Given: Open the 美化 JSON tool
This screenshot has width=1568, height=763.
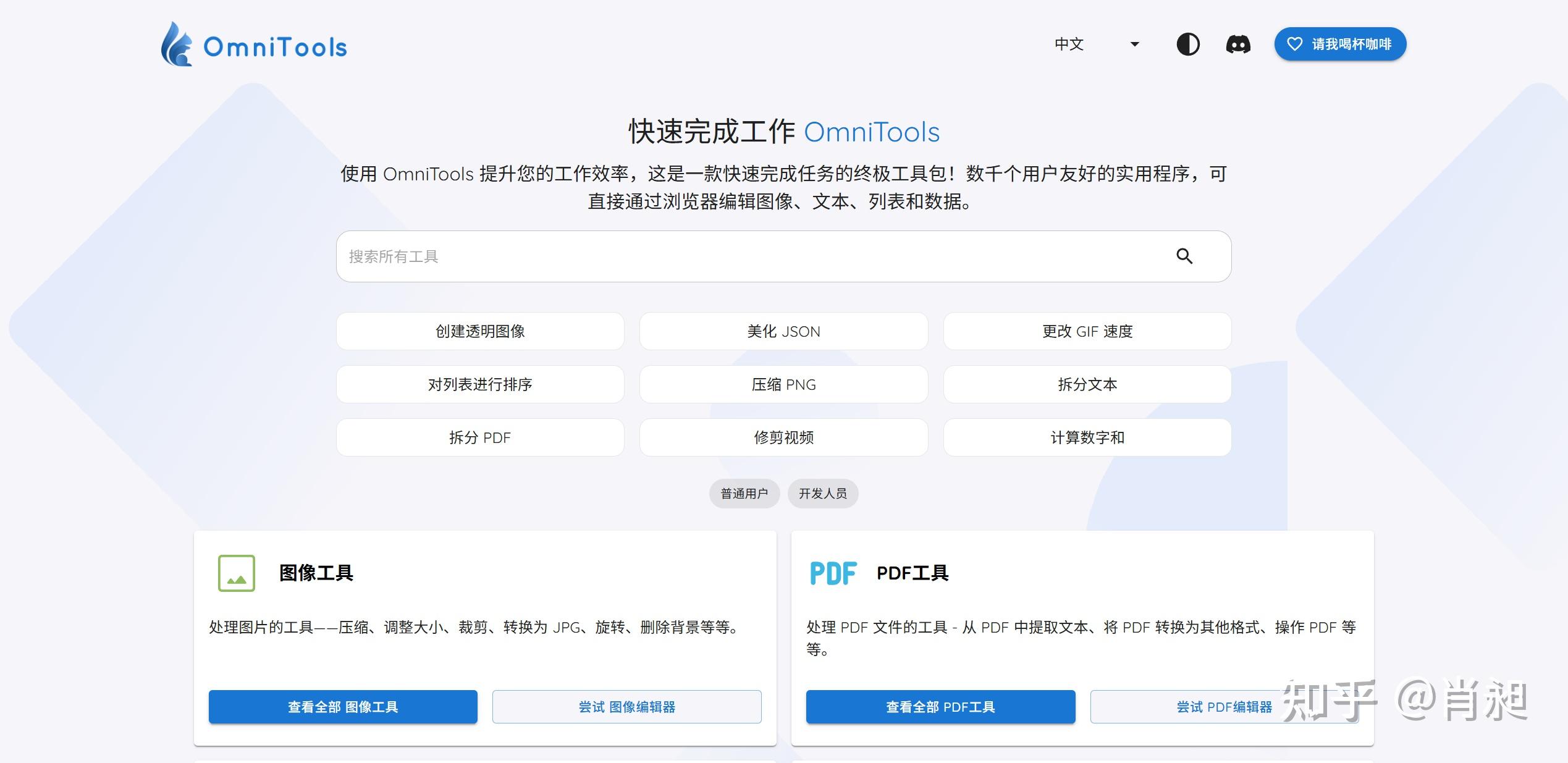Looking at the screenshot, I should (x=783, y=331).
